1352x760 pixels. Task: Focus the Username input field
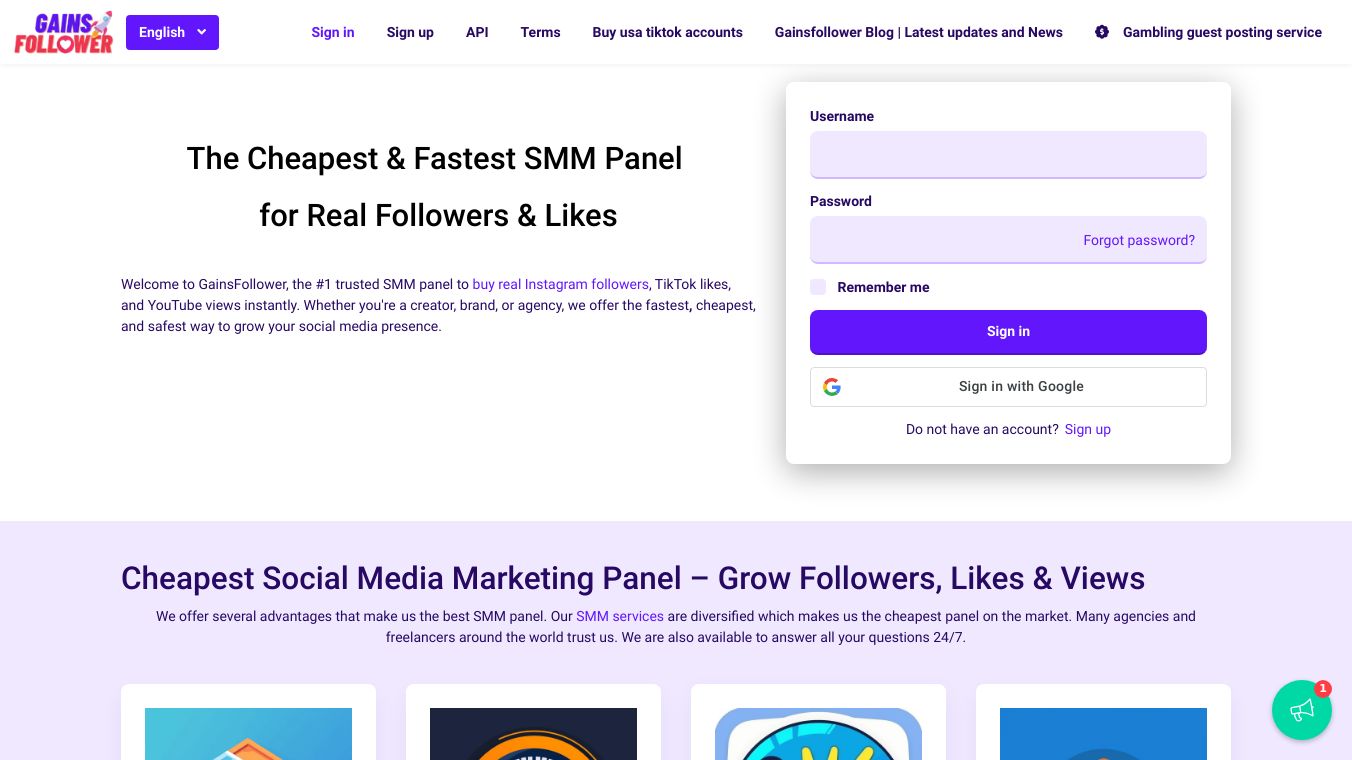tap(1008, 155)
